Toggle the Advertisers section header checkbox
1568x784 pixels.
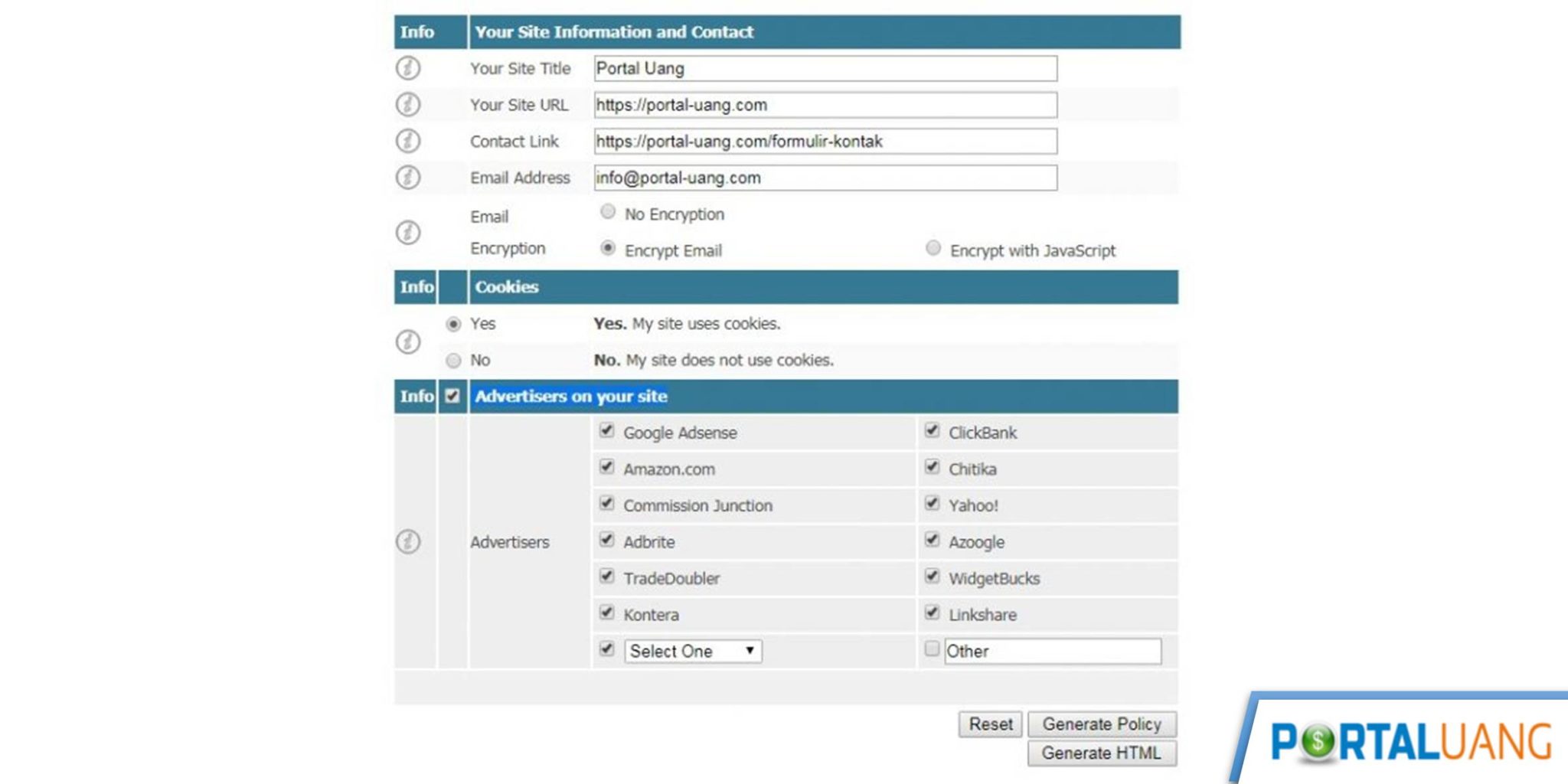click(452, 397)
